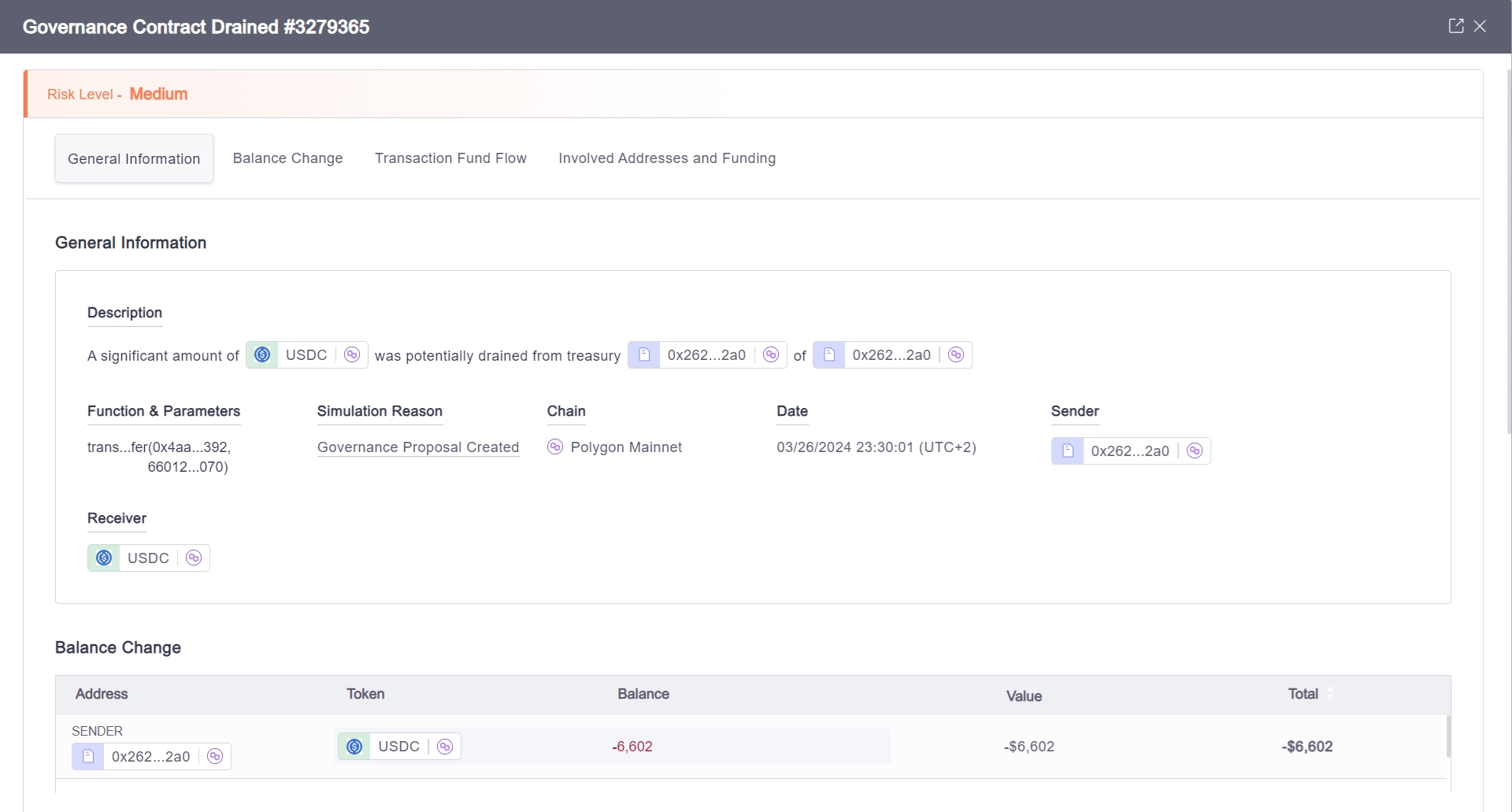Screen dimensions: 1512x812
Task: Click the treasury address document icon
Action: 644,354
